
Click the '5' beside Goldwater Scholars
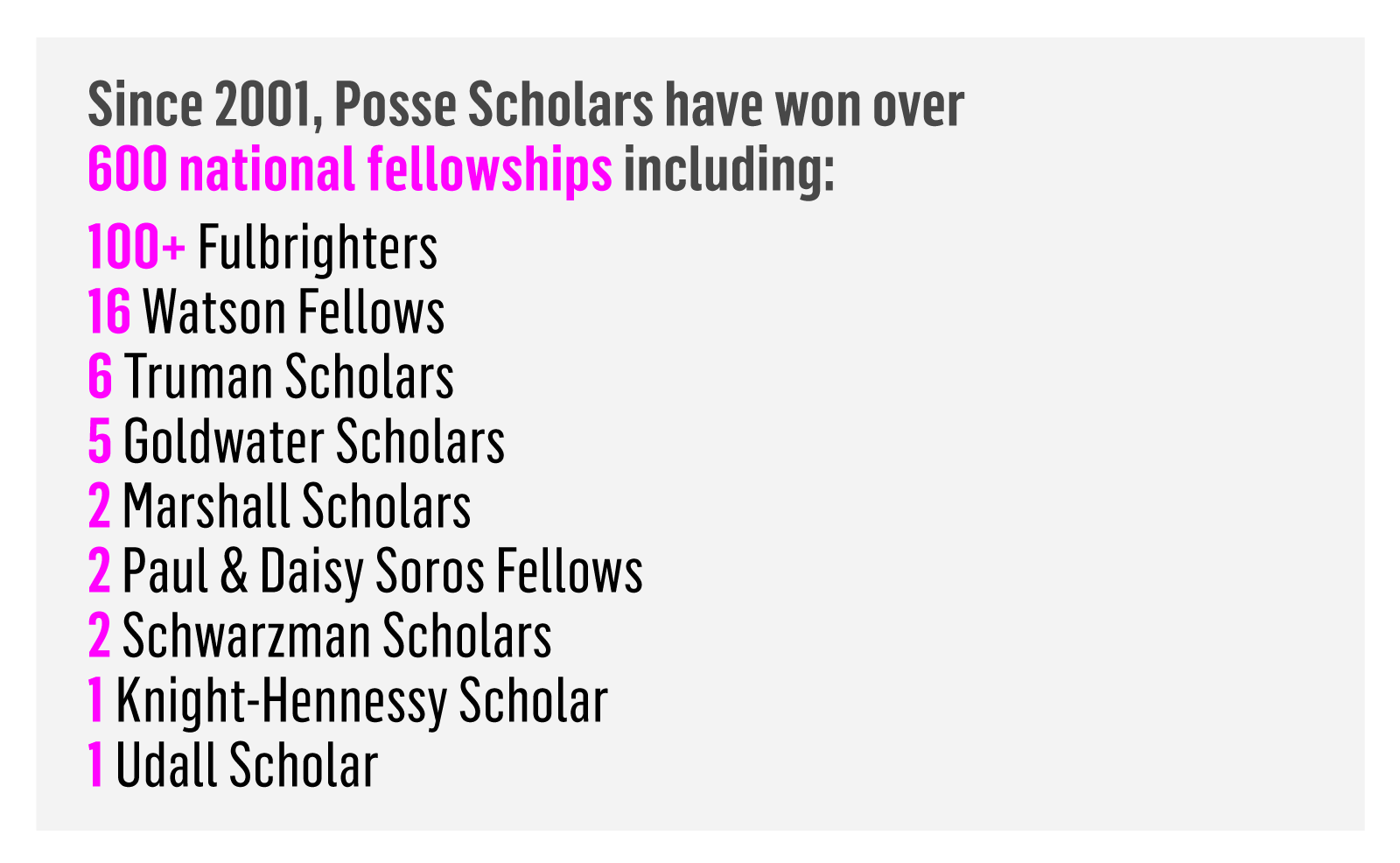[x=100, y=442]
